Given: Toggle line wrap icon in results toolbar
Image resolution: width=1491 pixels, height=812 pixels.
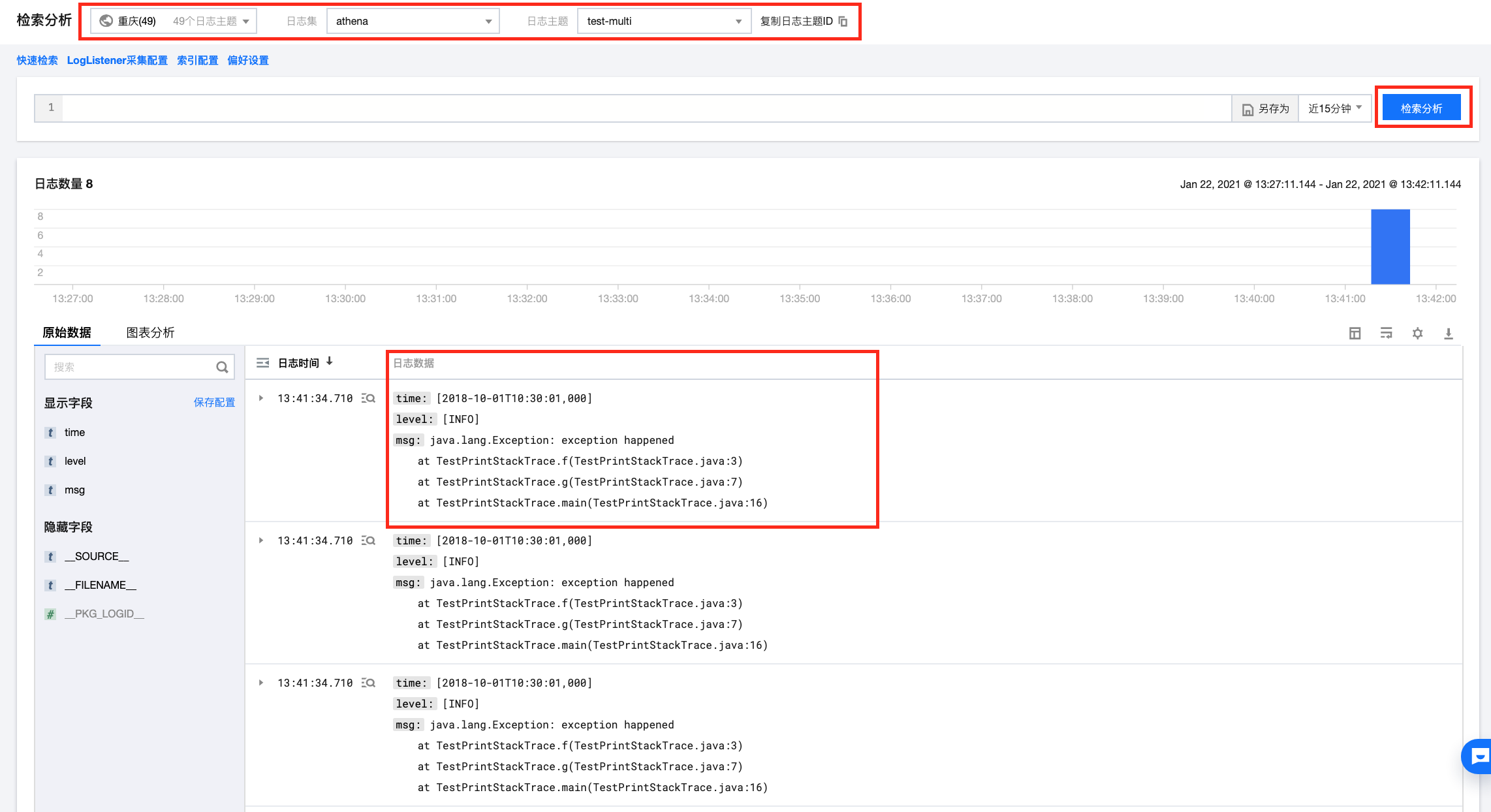Looking at the screenshot, I should click(x=1386, y=334).
